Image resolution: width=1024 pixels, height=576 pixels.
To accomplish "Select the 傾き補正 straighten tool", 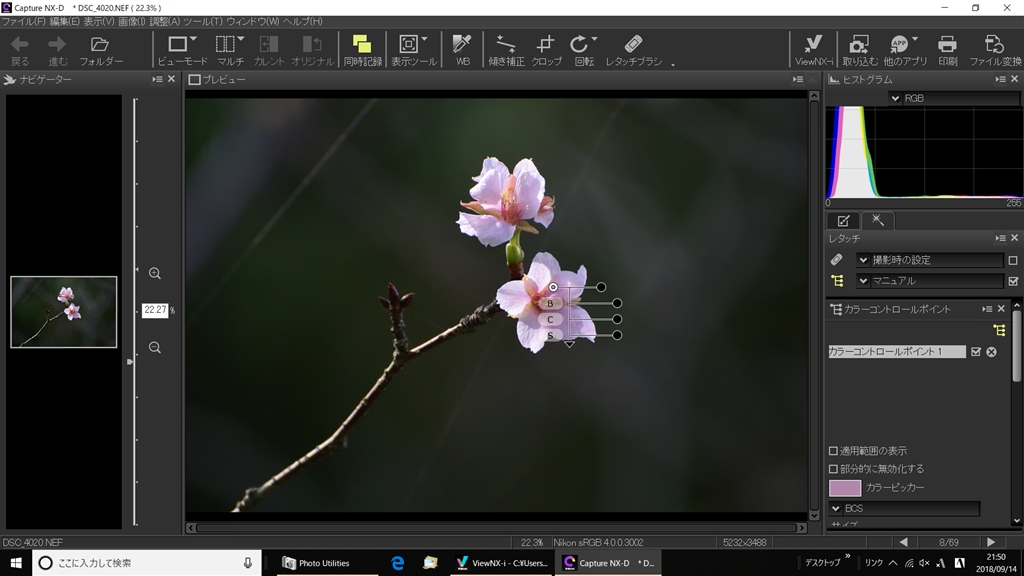I will click(506, 50).
